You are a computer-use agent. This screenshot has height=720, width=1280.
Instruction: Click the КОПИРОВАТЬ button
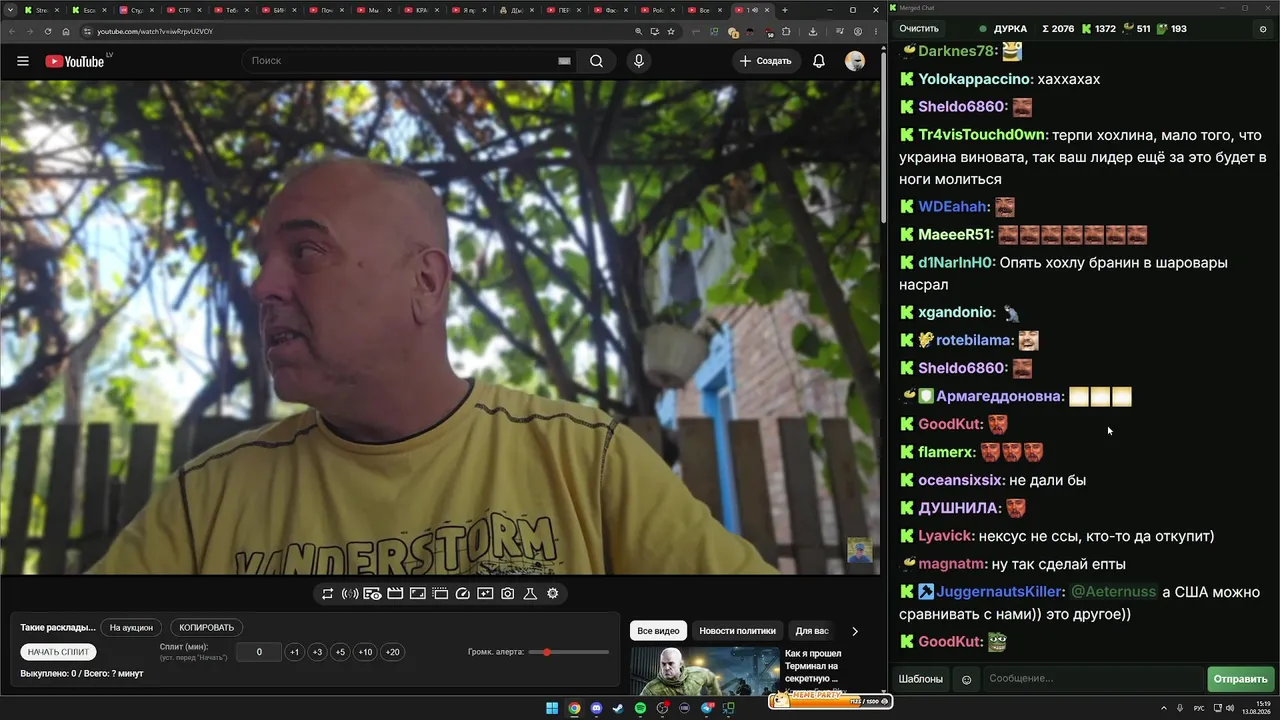pyautogui.click(x=207, y=628)
